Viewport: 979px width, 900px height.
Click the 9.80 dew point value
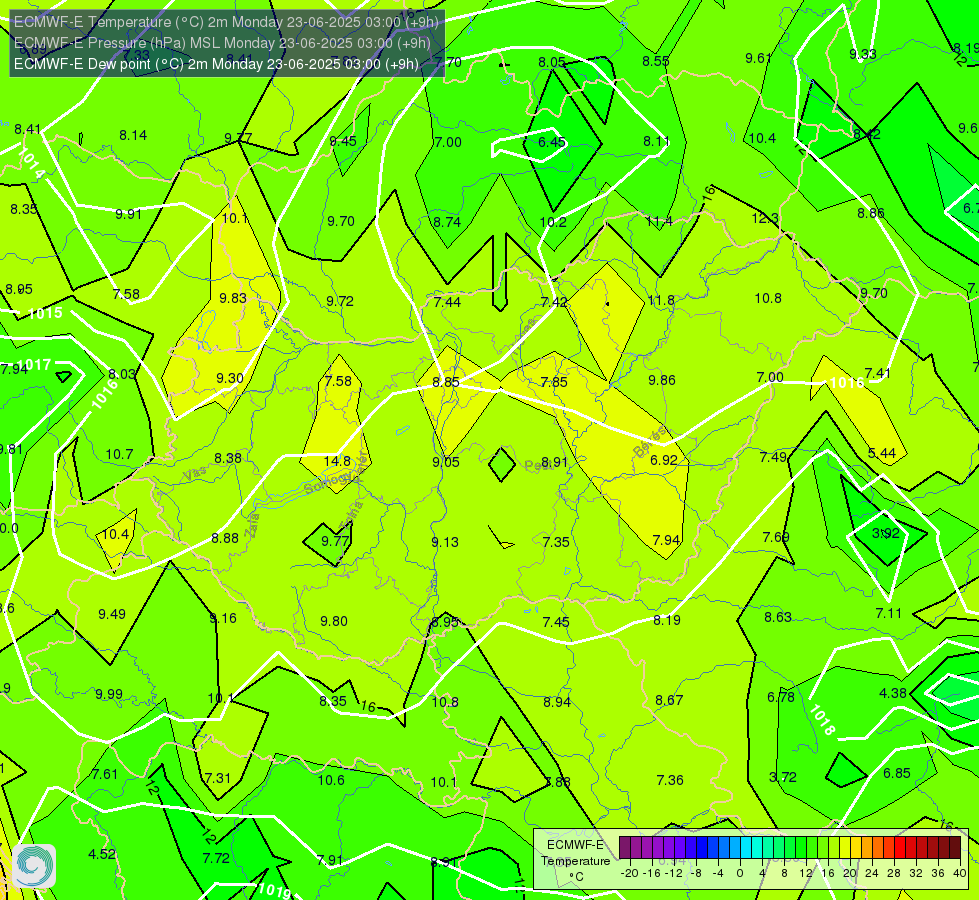pyautogui.click(x=334, y=621)
